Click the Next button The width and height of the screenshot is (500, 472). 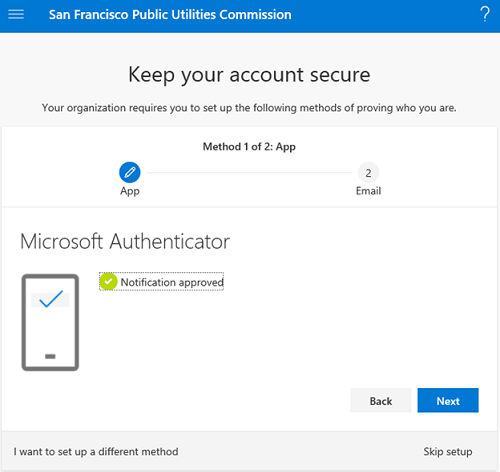(448, 400)
